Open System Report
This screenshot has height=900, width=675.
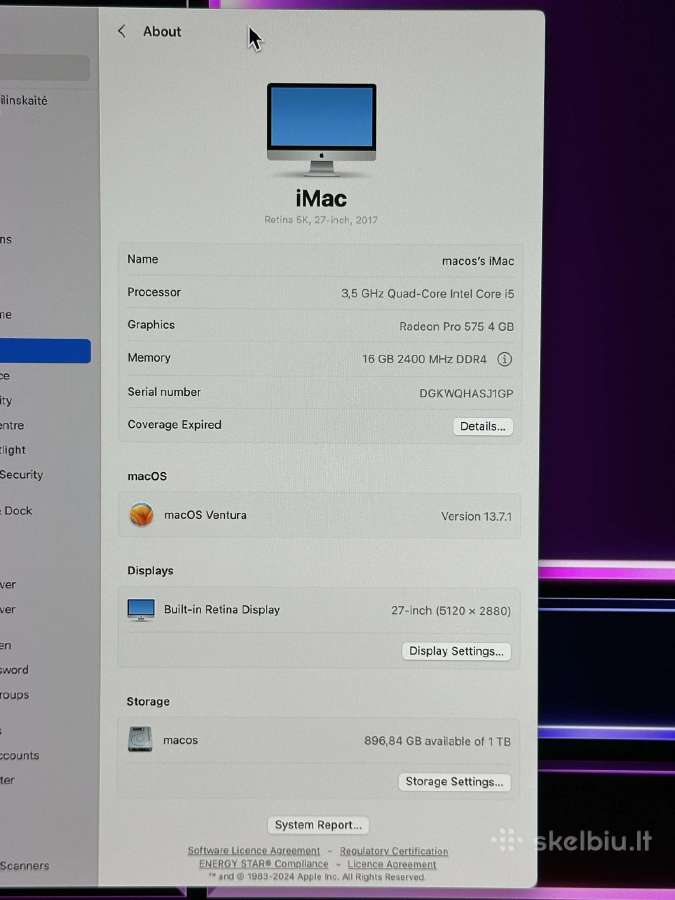tap(318, 825)
